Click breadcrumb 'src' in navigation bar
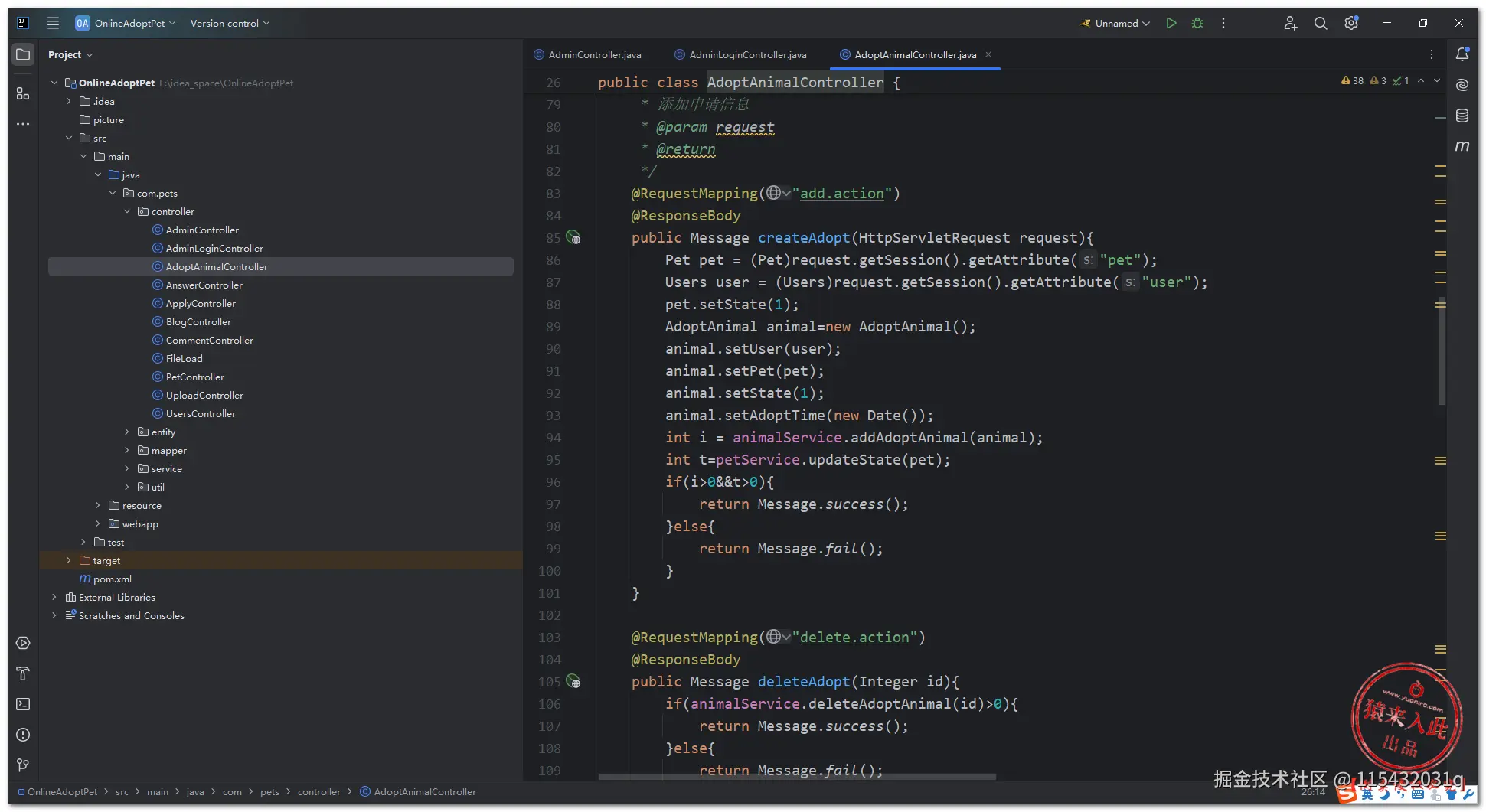Image resolution: width=1486 pixels, height=812 pixels. 122,791
